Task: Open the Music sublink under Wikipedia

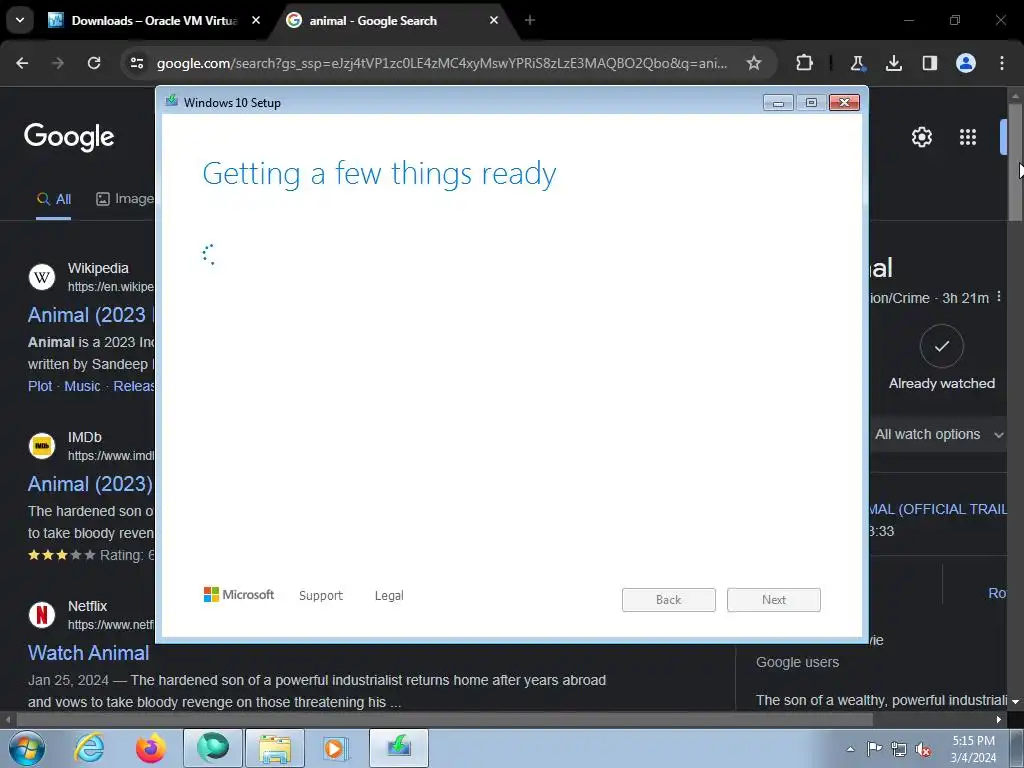Action: (82, 386)
